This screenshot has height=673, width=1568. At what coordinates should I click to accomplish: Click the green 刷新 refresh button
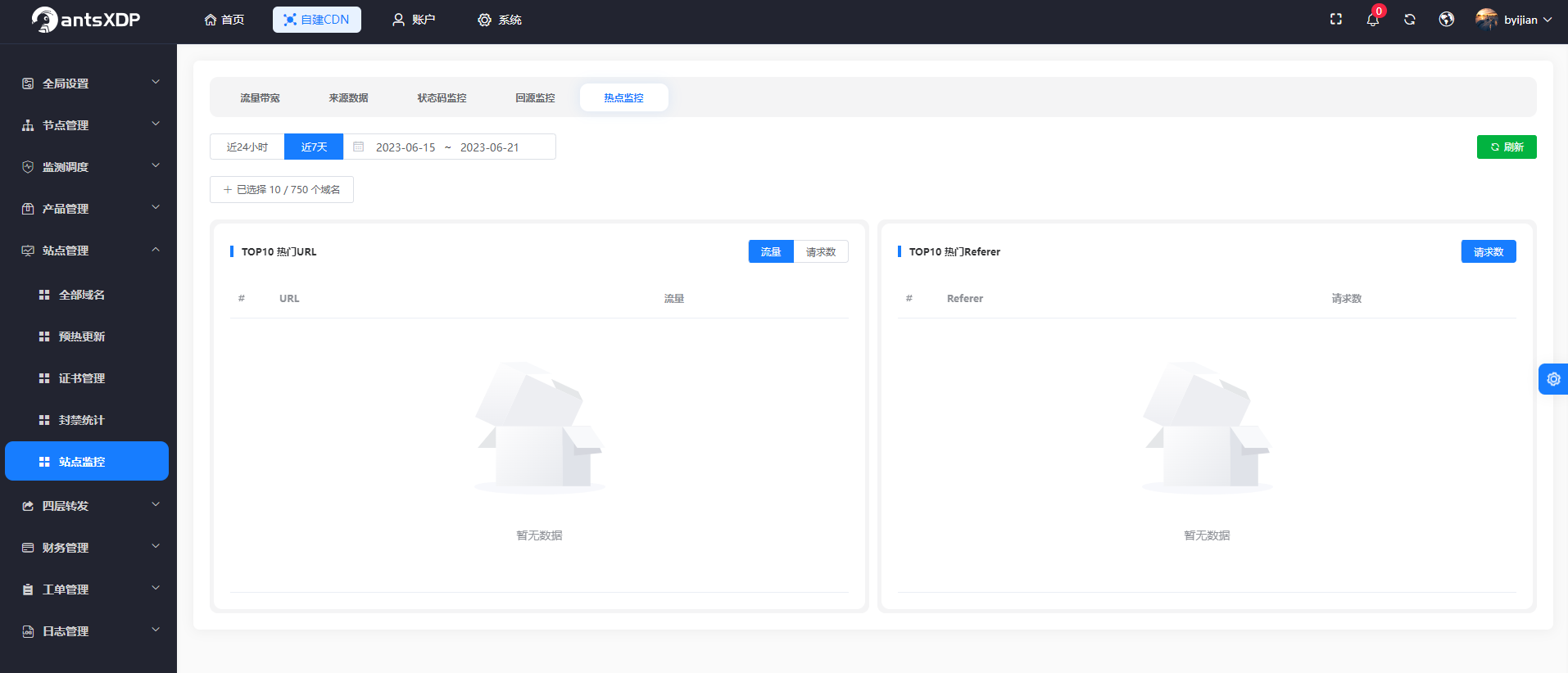(1507, 147)
